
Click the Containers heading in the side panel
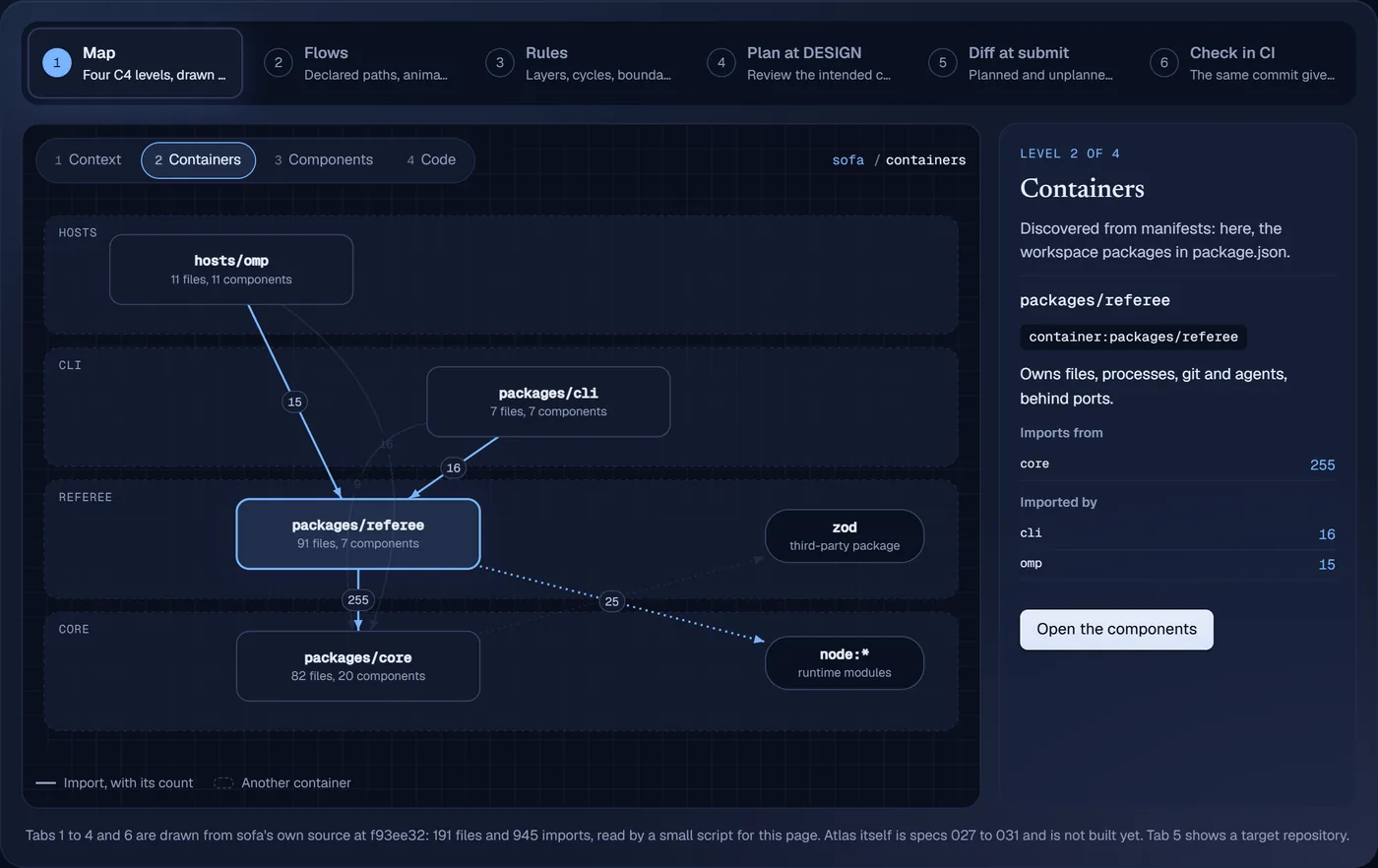(1082, 188)
